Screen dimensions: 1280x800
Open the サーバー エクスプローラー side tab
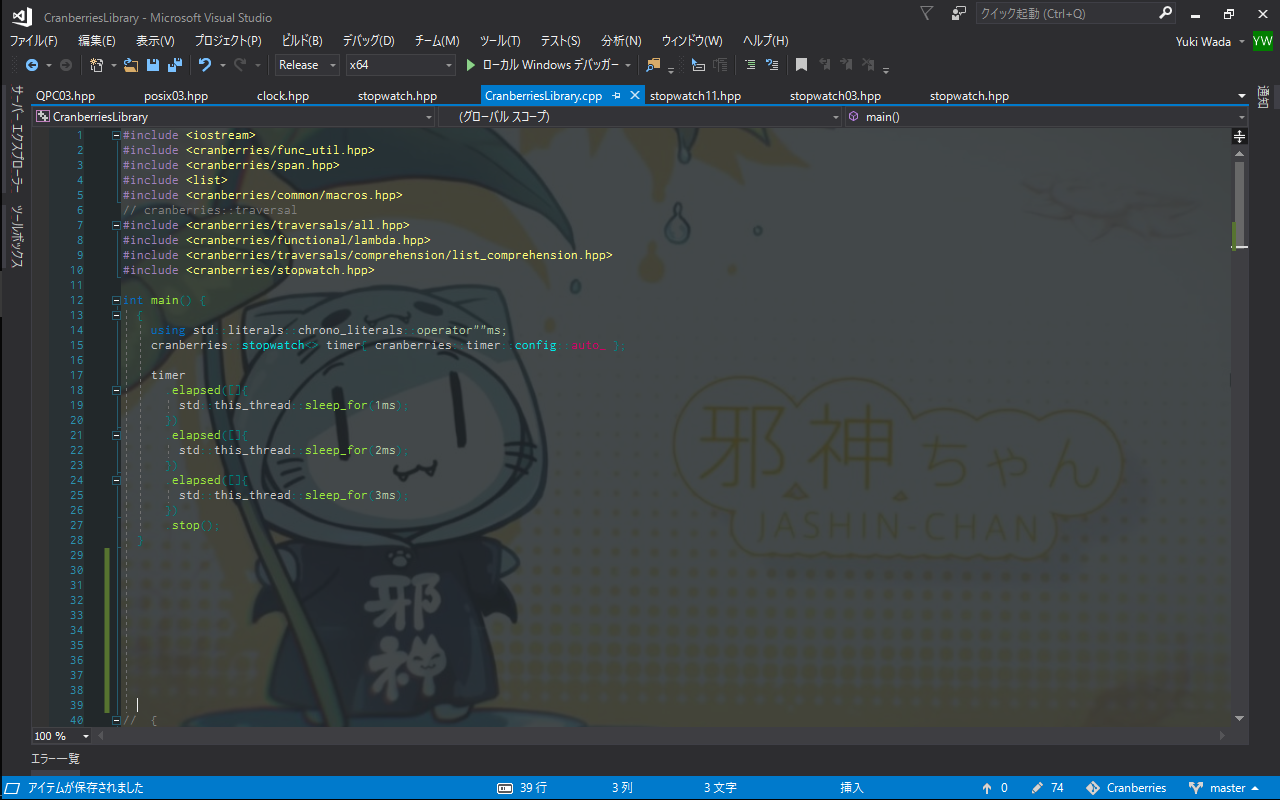click(x=17, y=138)
